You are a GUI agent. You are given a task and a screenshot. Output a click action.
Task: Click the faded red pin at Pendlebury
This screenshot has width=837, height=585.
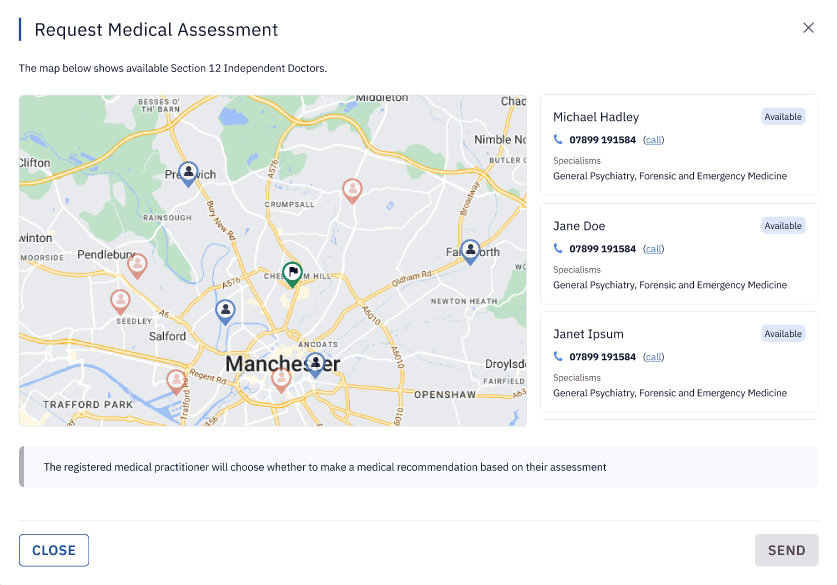137,266
